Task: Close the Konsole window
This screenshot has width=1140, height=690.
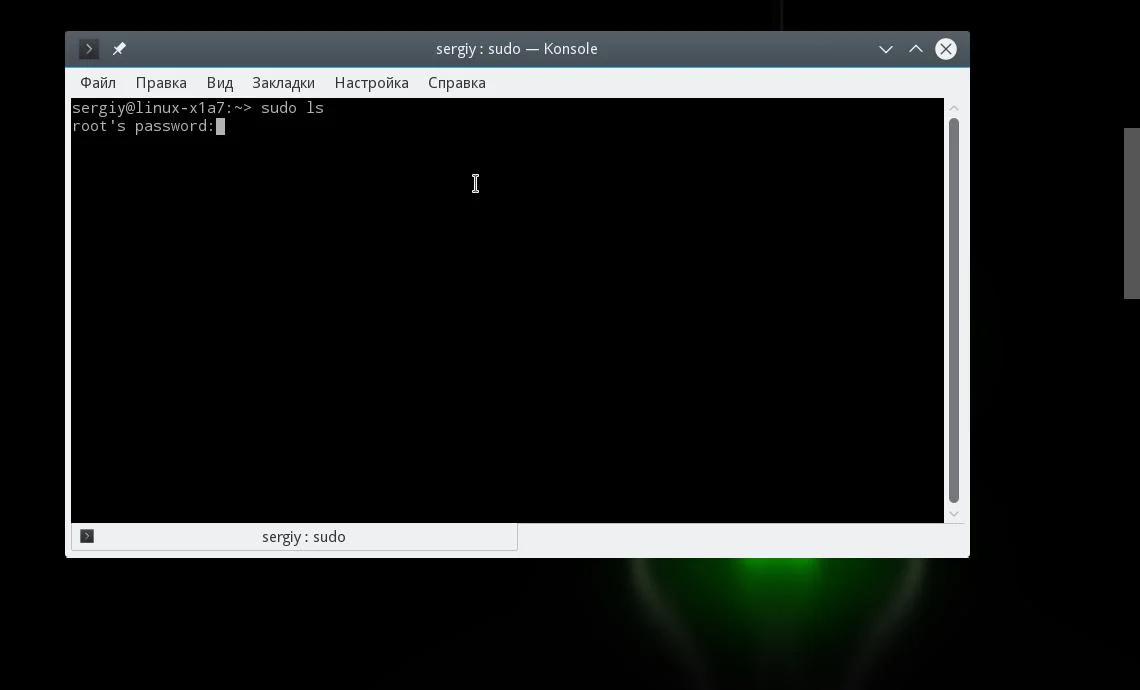Action: coord(945,49)
